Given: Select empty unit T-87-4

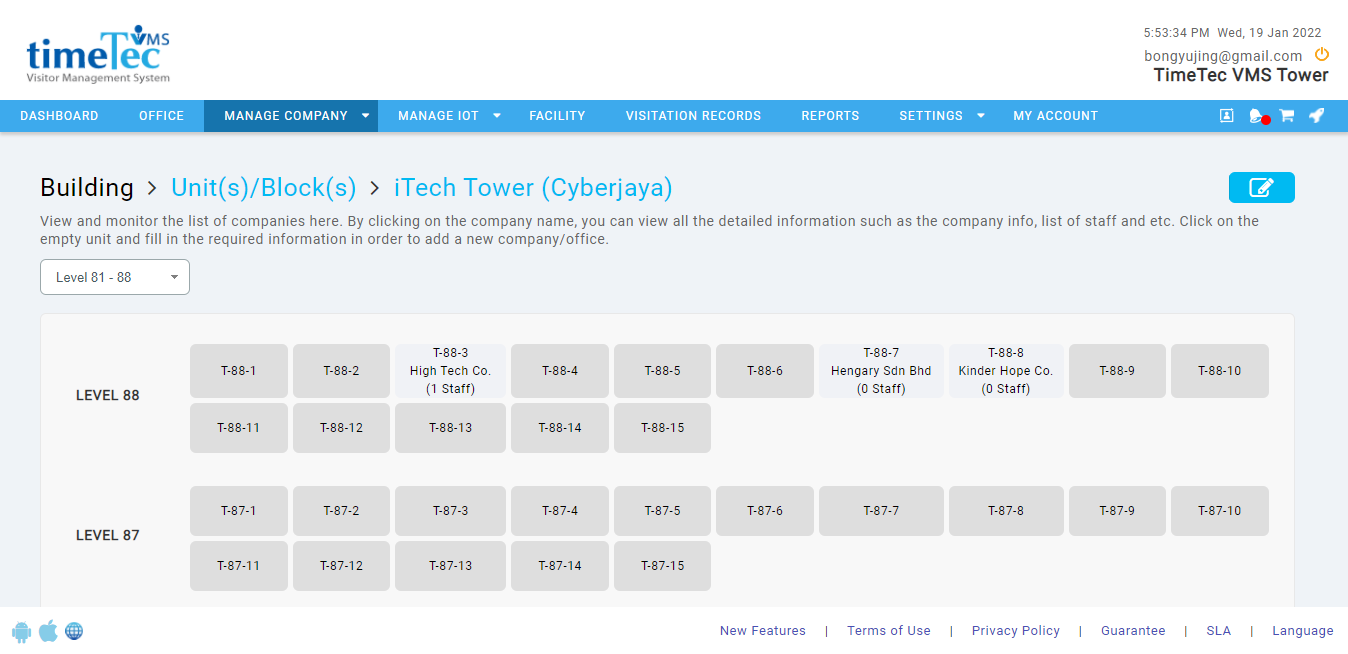Looking at the screenshot, I should (x=560, y=511).
